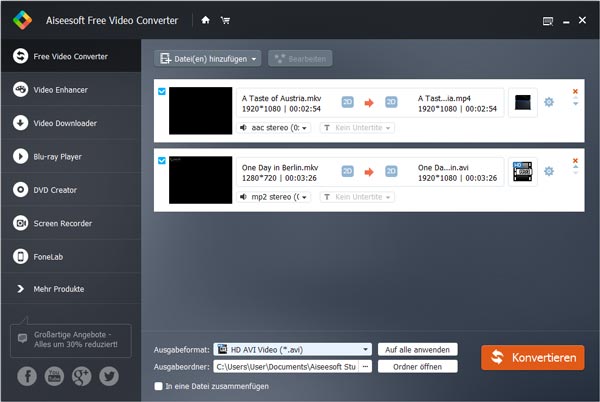Screen dimensions: 600x402
Task: Enable 'In eine Datei zusammenfügen' checkbox
Action: [158, 386]
